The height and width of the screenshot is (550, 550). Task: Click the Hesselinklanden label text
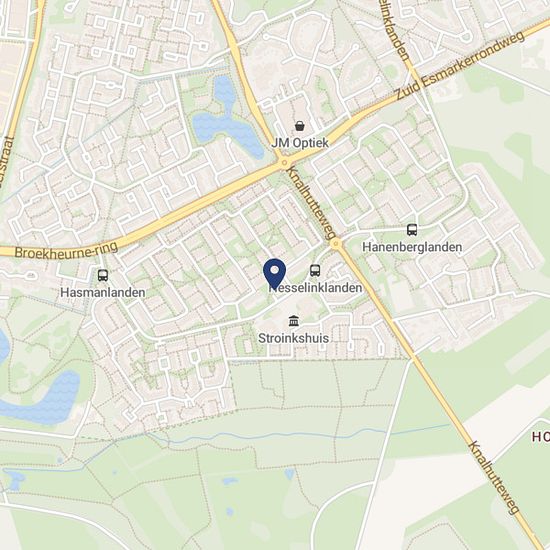click(x=316, y=288)
